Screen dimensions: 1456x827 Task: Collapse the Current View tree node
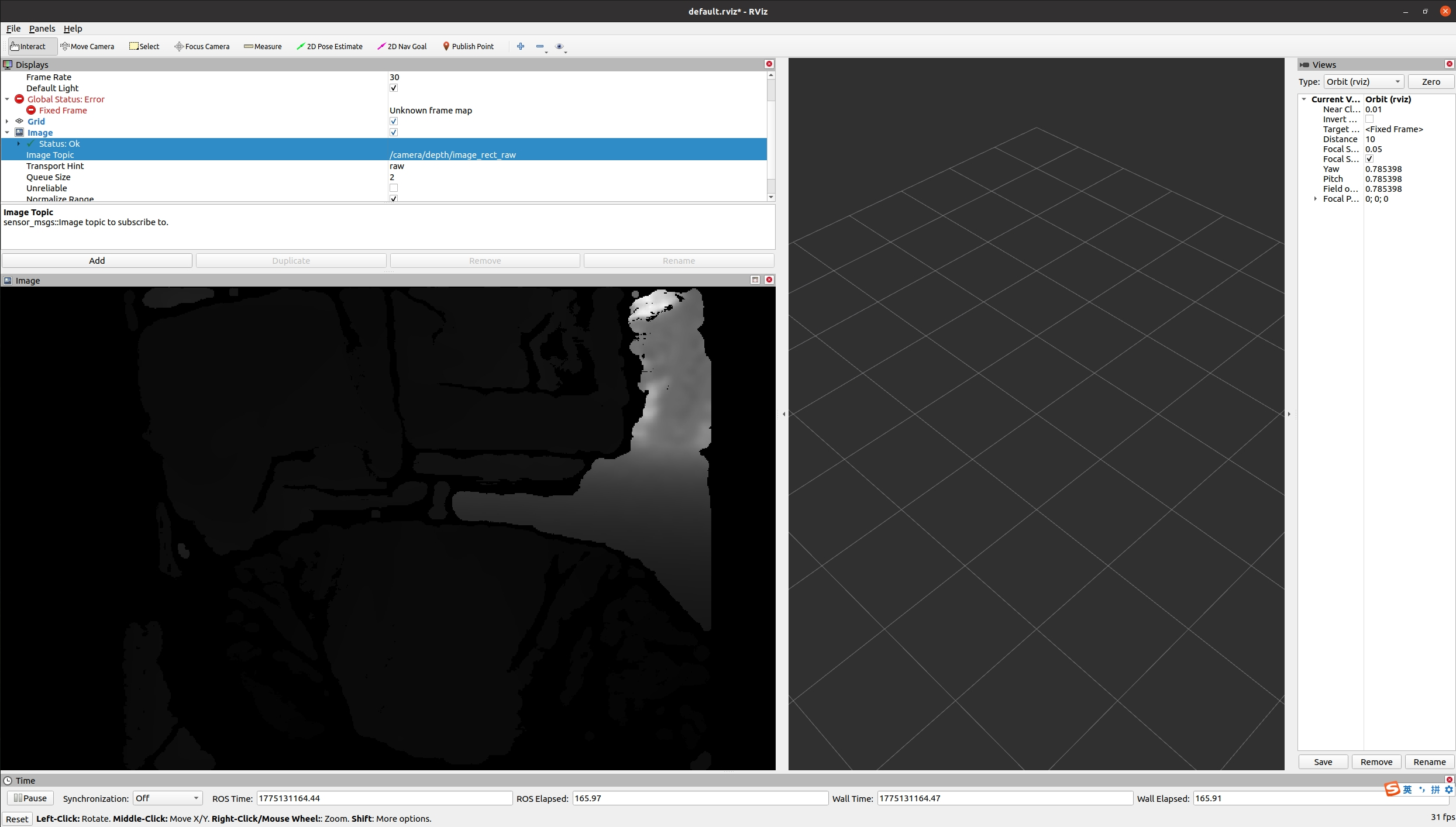pyautogui.click(x=1304, y=99)
